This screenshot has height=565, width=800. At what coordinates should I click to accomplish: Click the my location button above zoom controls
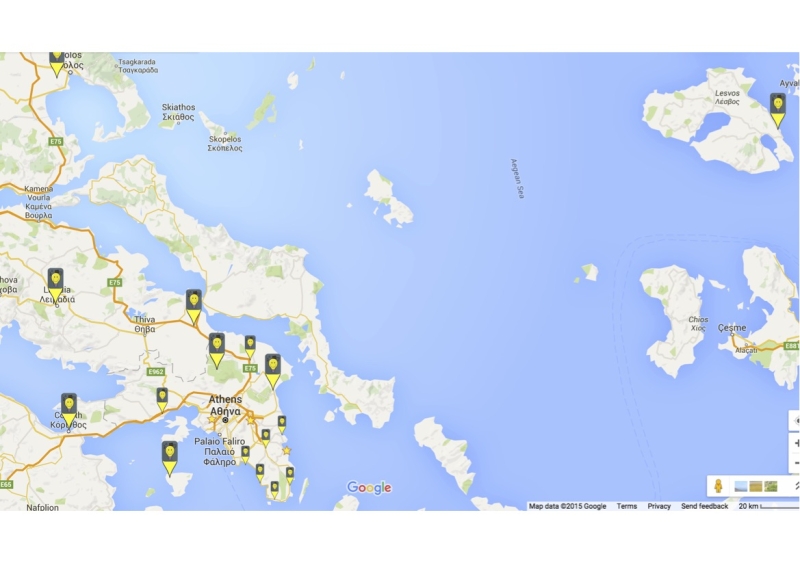coord(795,421)
